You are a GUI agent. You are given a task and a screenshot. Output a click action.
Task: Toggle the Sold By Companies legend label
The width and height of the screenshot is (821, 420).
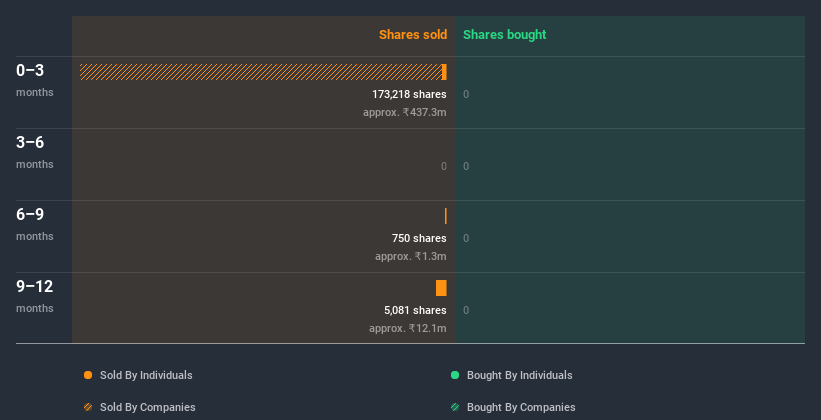tap(147, 407)
